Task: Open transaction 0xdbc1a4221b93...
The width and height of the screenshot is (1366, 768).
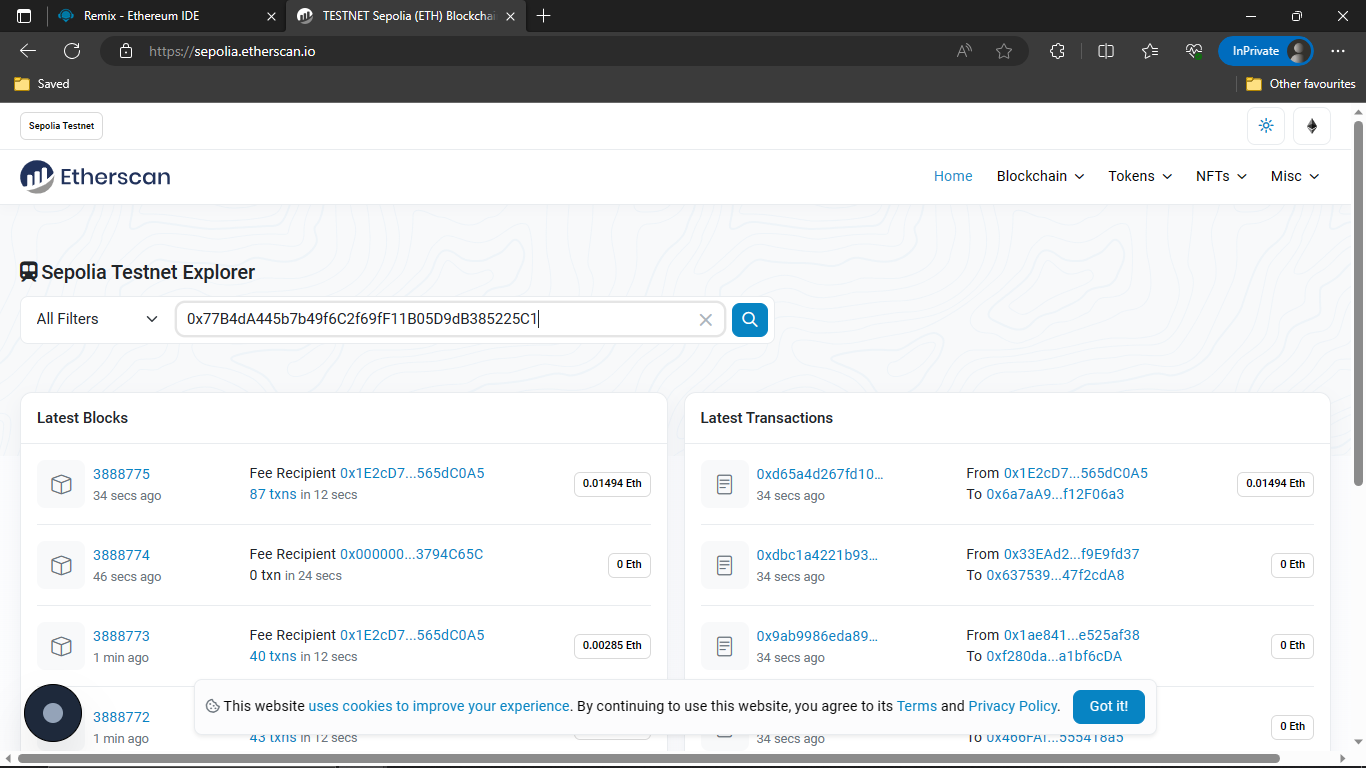Action: (817, 555)
